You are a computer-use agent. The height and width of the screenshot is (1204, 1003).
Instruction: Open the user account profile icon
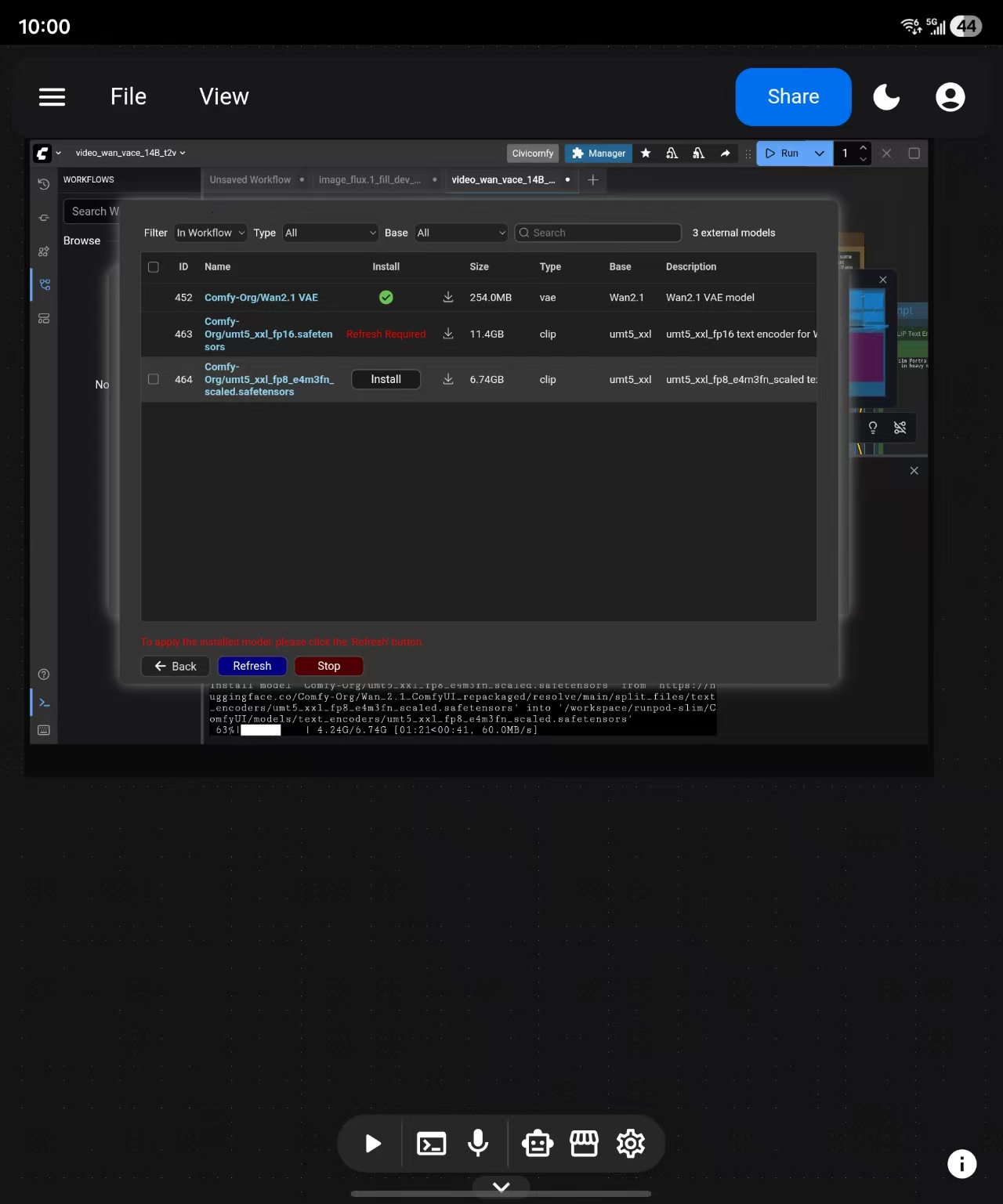(950, 97)
